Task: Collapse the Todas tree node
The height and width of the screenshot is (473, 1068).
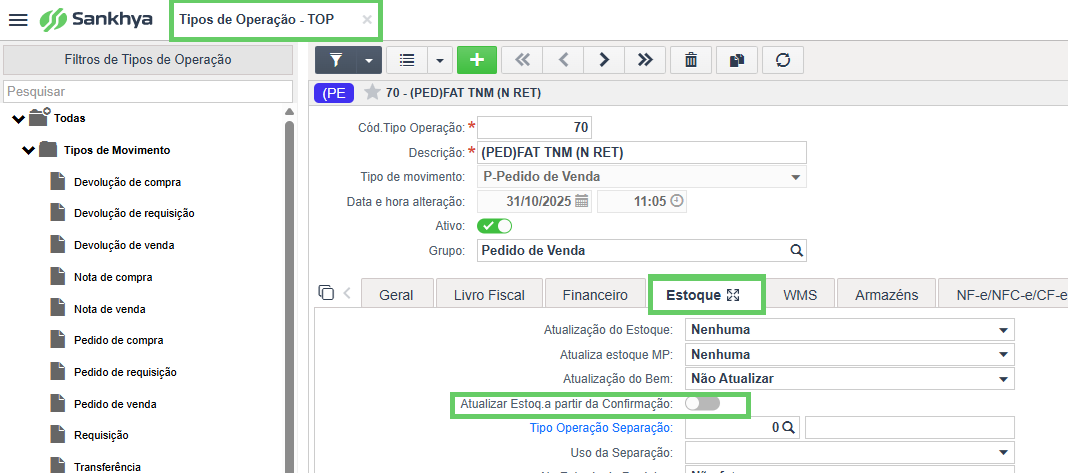Action: pos(18,119)
